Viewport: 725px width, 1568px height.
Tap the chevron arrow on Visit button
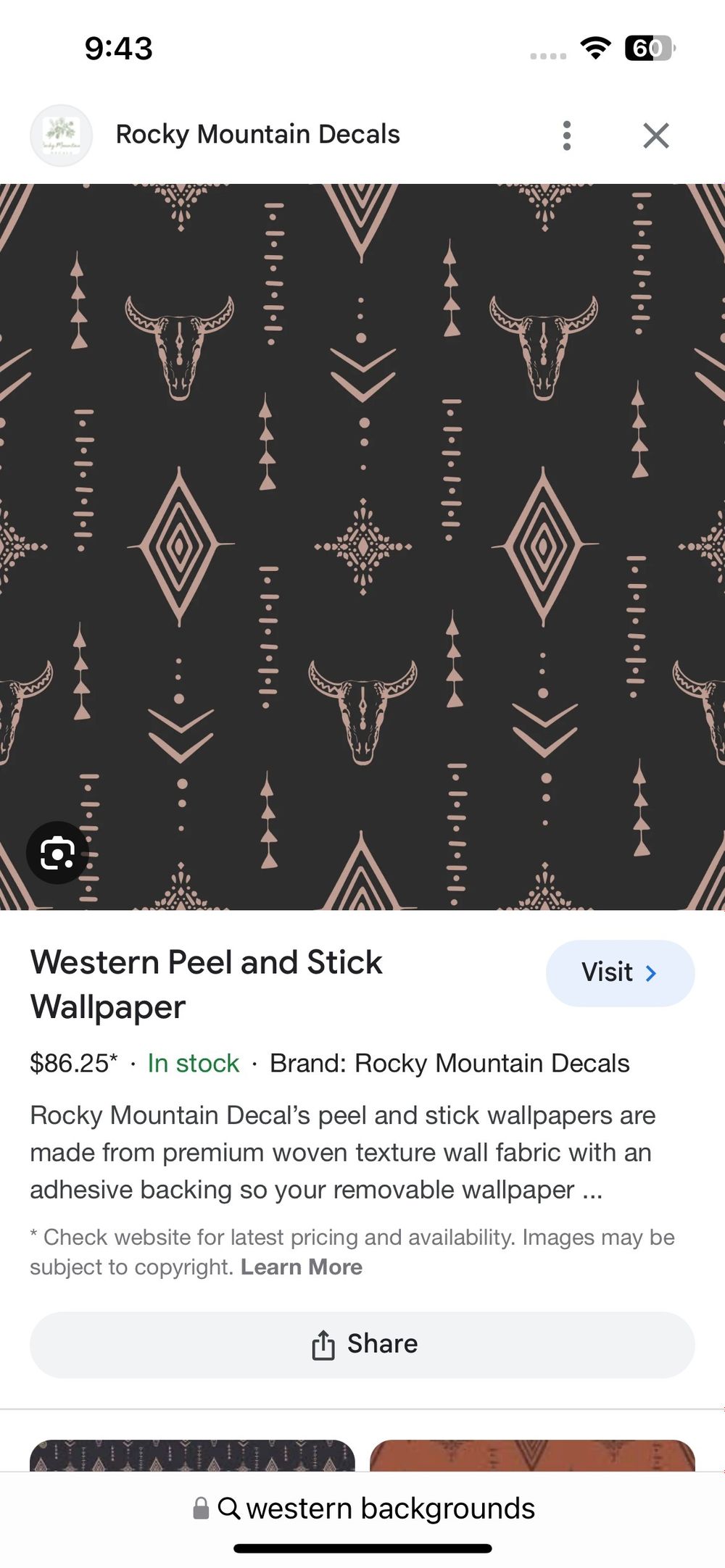(651, 972)
